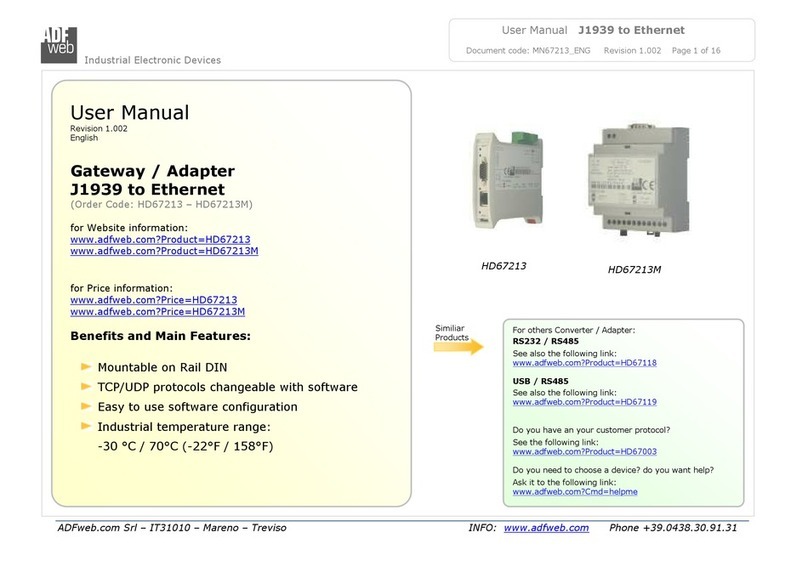Click 'English' language text

pyautogui.click(x=84, y=138)
